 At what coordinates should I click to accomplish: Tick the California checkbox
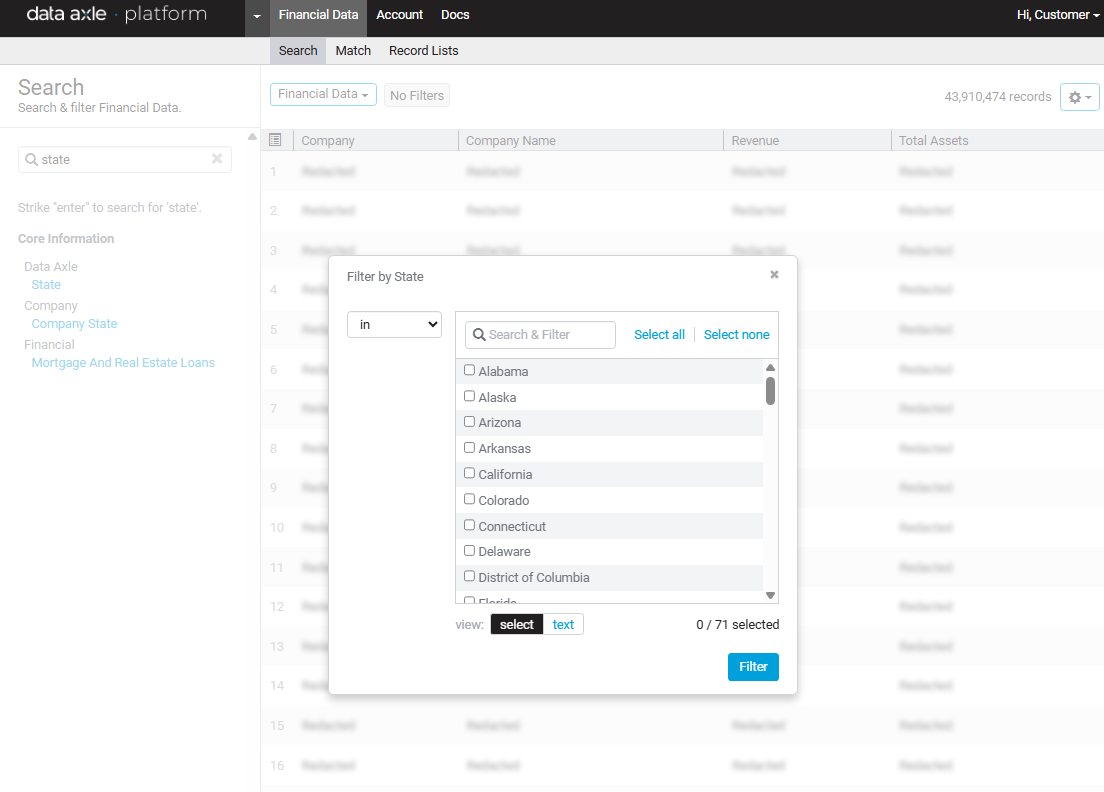coord(470,473)
